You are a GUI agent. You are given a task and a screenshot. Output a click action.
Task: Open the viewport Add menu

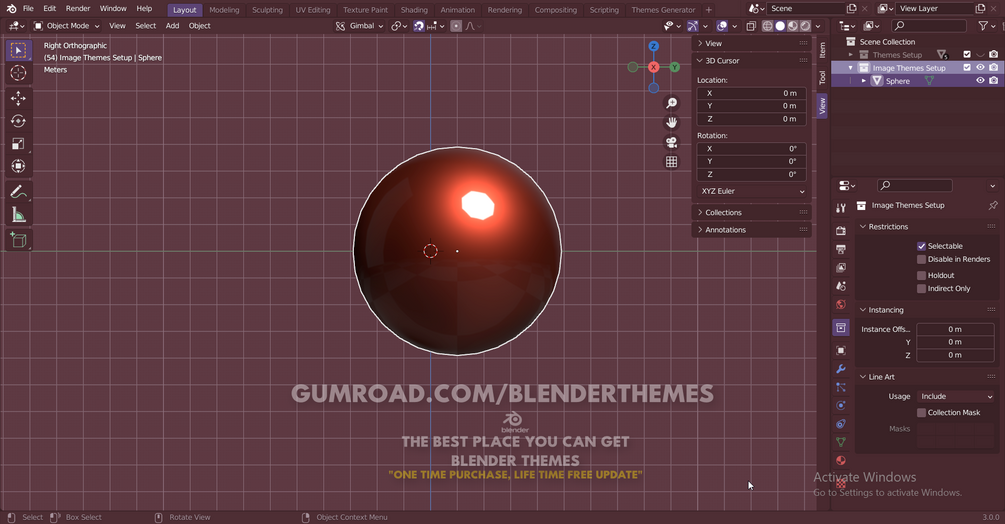pyautogui.click(x=172, y=26)
